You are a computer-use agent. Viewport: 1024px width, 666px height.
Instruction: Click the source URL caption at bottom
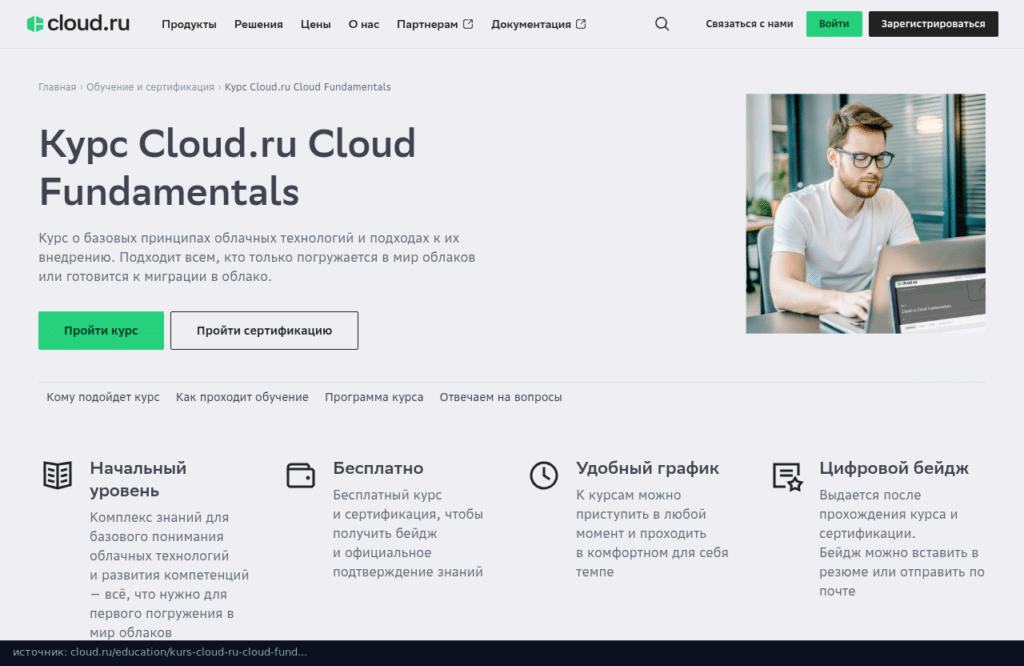click(160, 652)
